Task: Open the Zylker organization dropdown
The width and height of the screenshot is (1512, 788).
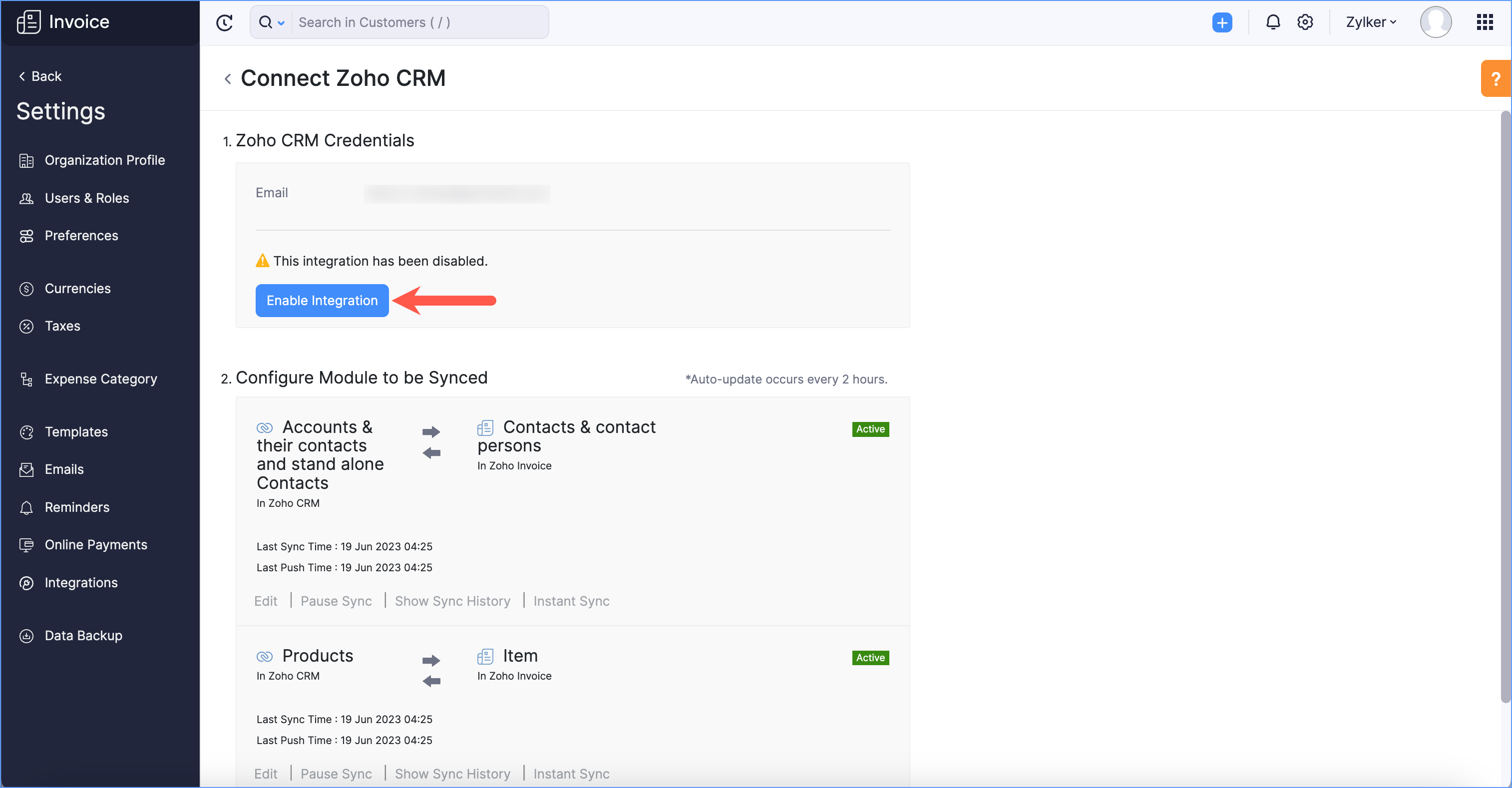Action: tap(1371, 22)
